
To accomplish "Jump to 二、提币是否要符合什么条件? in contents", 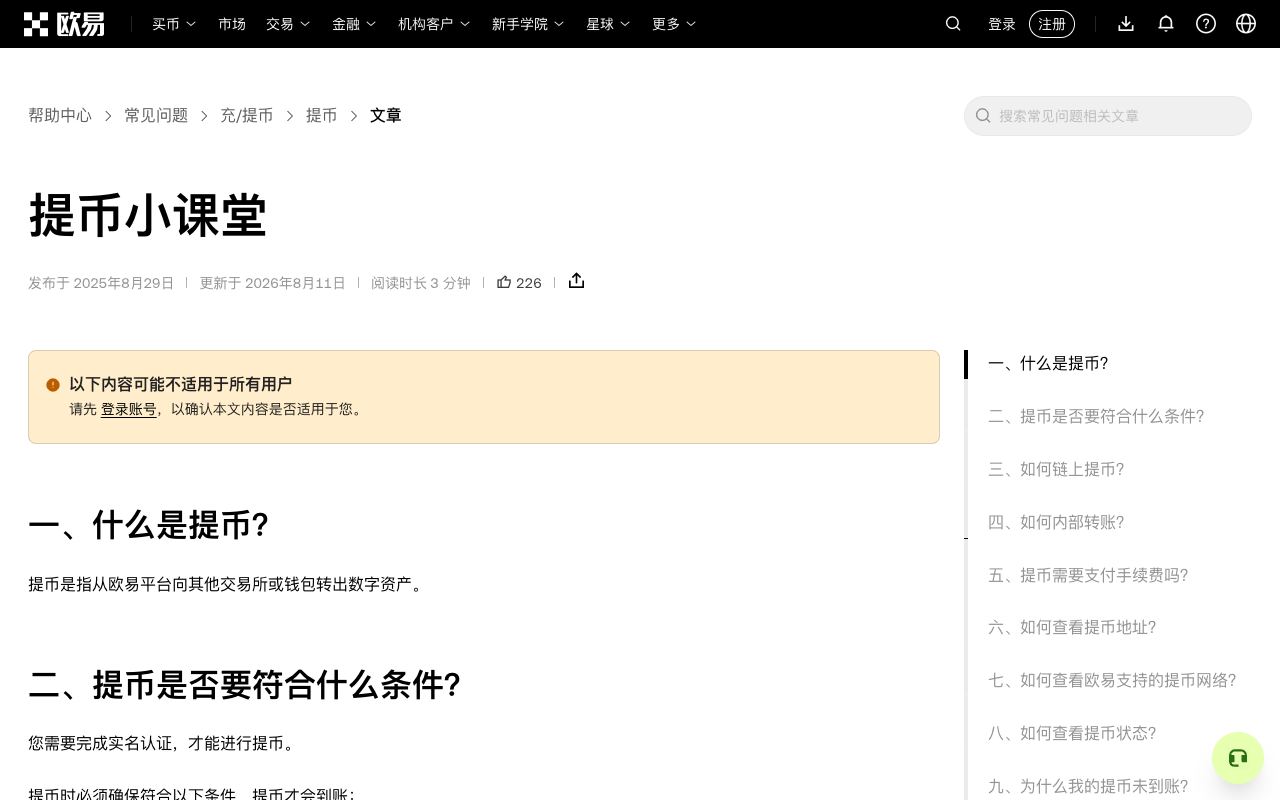I will point(1096,417).
